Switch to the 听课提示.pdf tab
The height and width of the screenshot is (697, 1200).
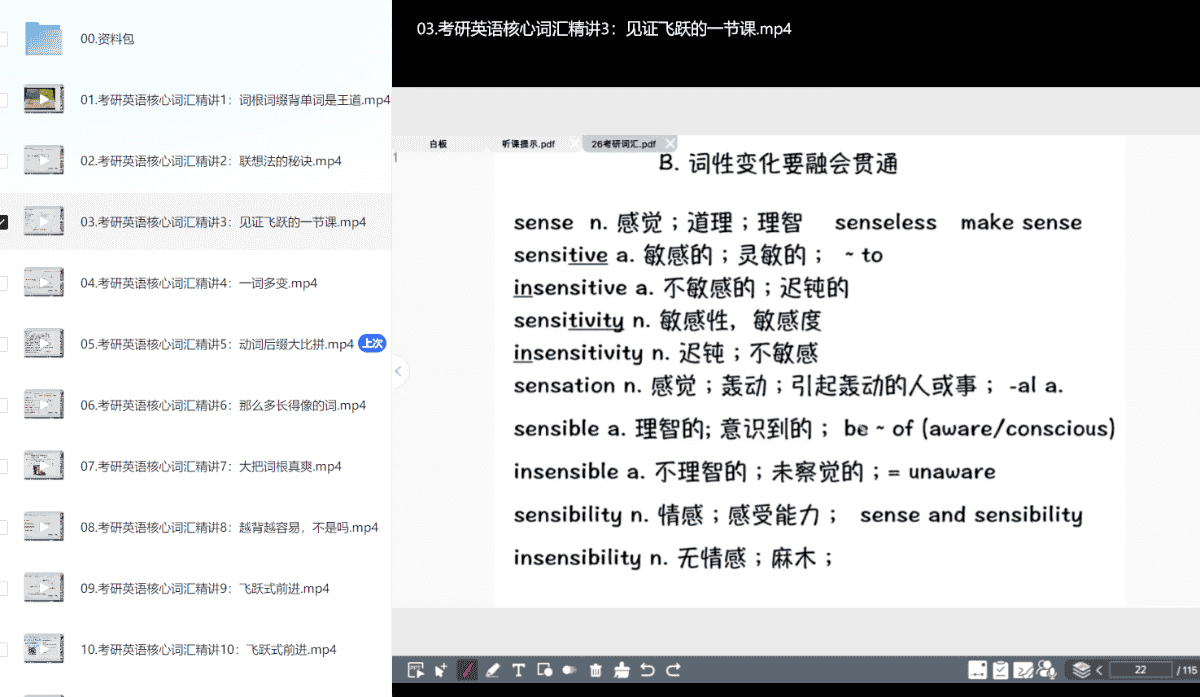(528, 144)
